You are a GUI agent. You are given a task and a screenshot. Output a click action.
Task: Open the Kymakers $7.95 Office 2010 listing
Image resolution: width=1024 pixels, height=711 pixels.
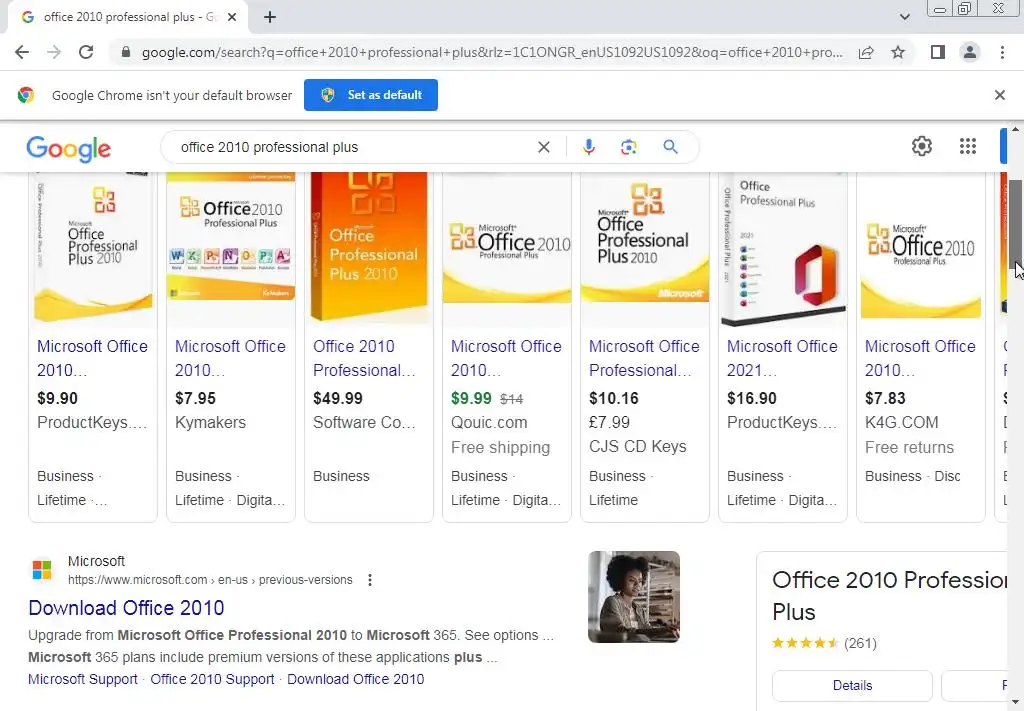coord(230,358)
